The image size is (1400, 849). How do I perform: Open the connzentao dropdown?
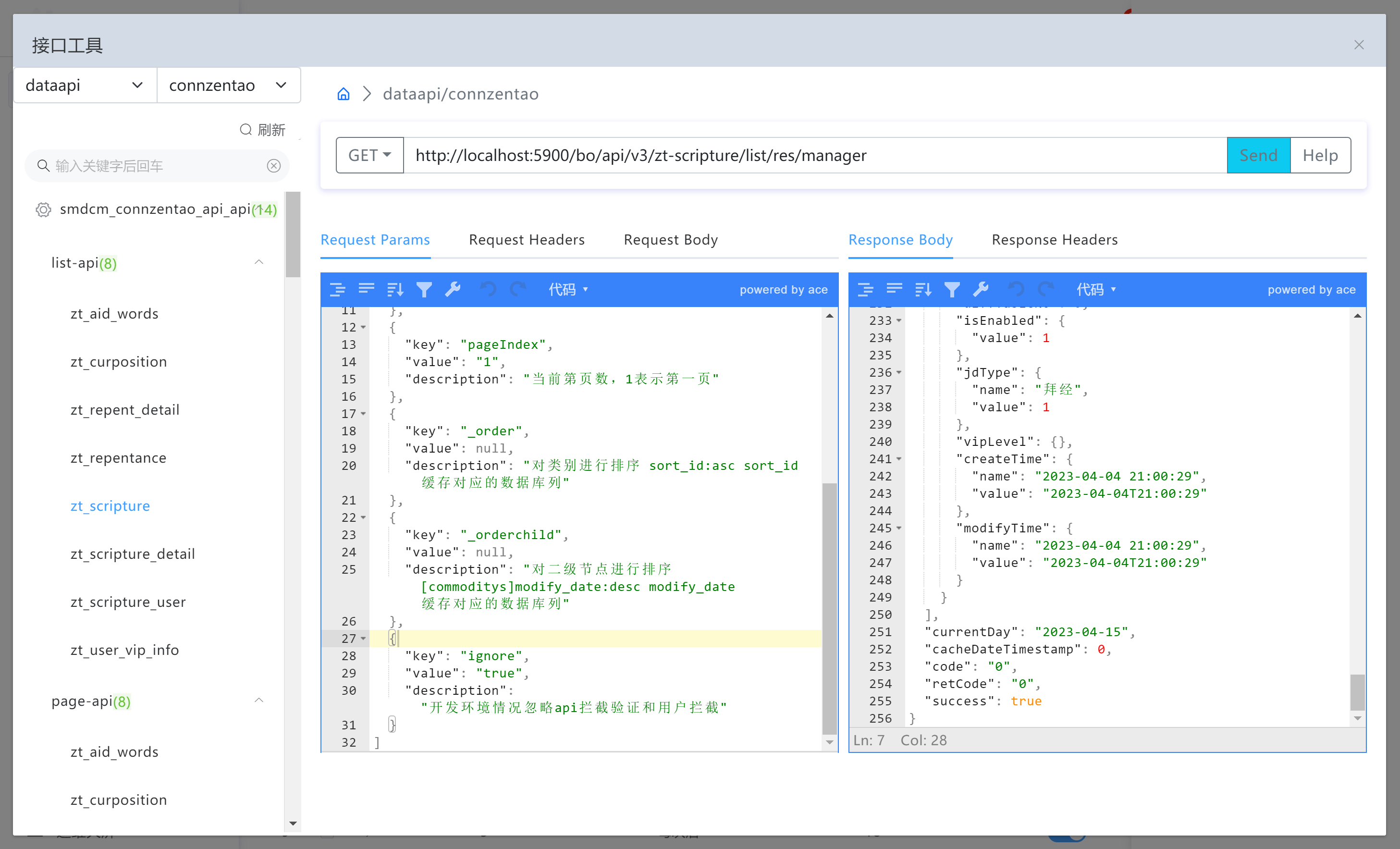228,85
